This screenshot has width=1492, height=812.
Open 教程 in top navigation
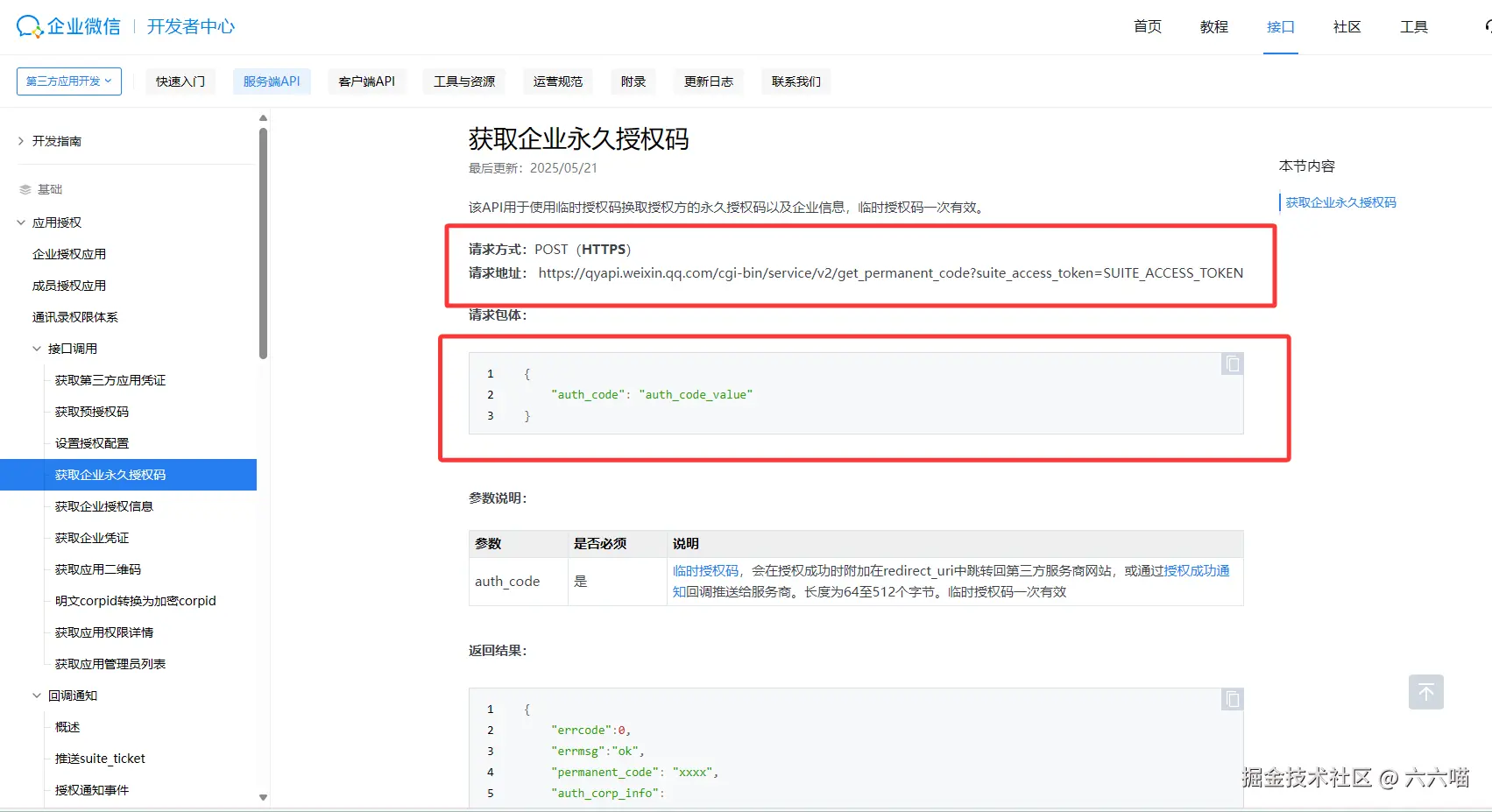[x=1214, y=27]
